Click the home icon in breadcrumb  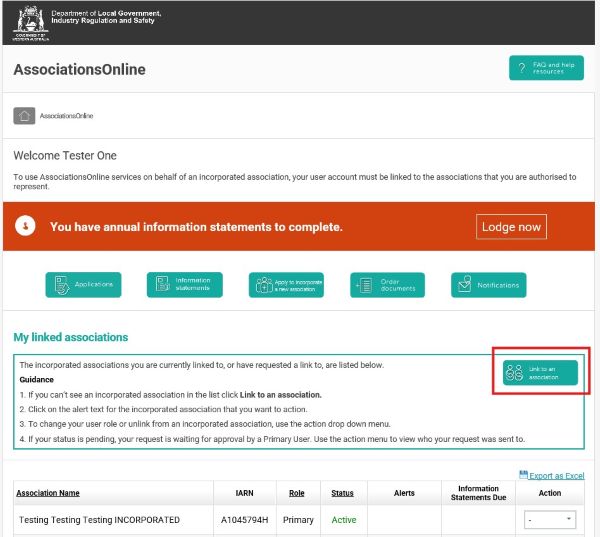[24, 116]
